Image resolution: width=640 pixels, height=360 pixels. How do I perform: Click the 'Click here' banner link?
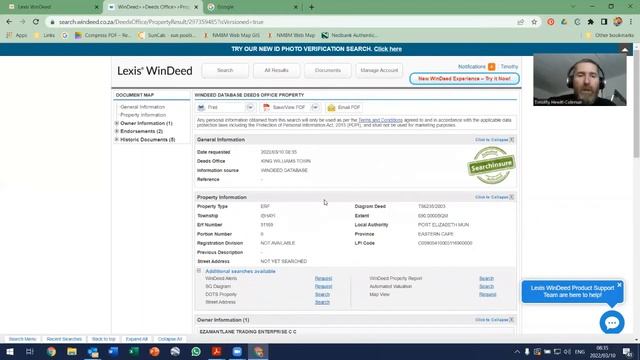click(x=388, y=49)
